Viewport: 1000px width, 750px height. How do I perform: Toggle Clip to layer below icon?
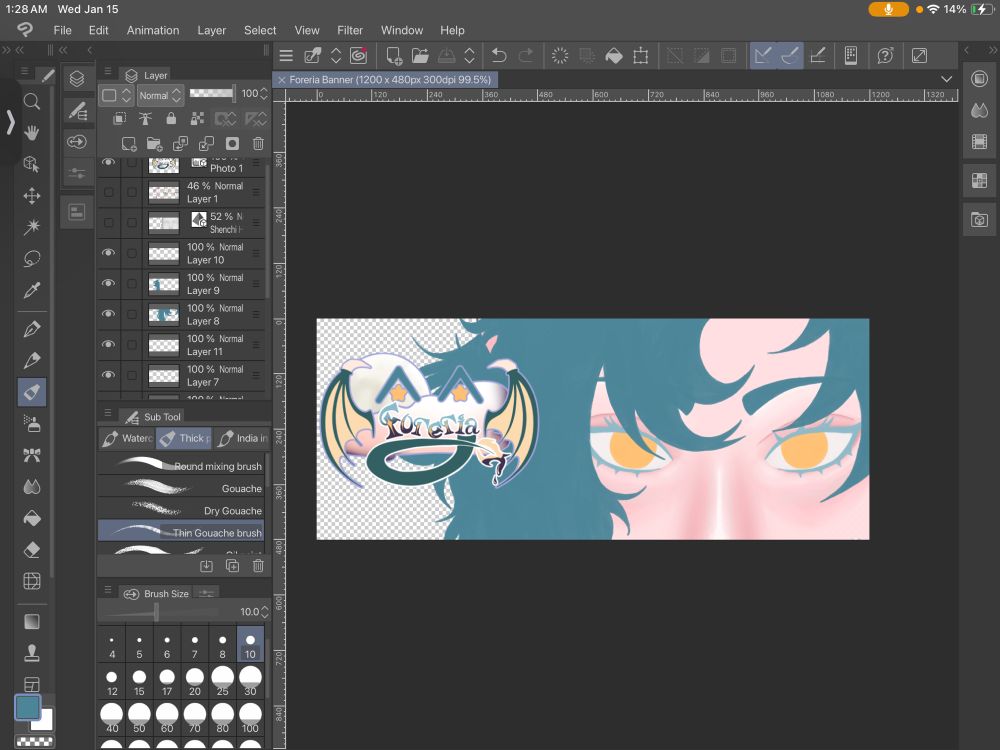point(119,118)
